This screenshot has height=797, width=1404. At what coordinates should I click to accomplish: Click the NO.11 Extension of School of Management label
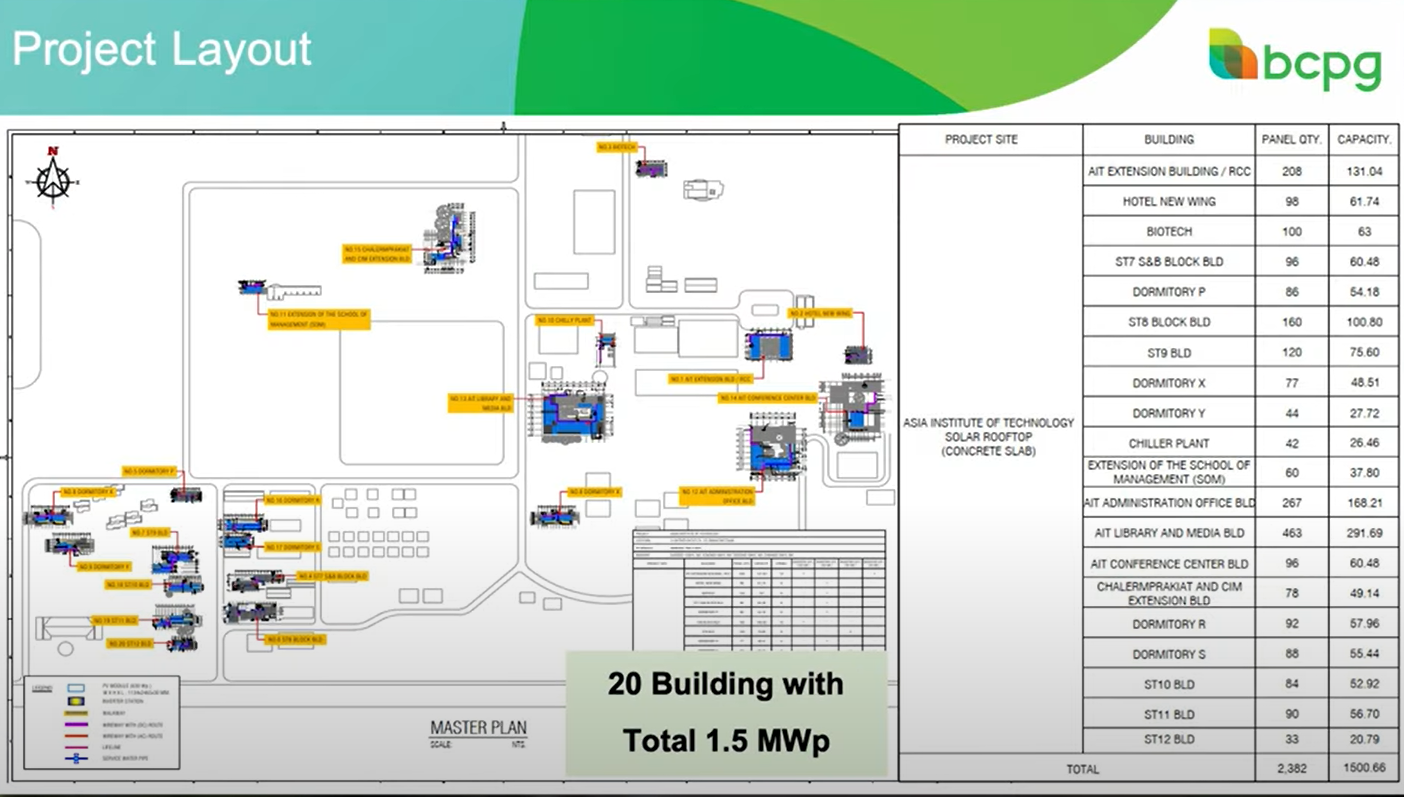click(x=319, y=319)
